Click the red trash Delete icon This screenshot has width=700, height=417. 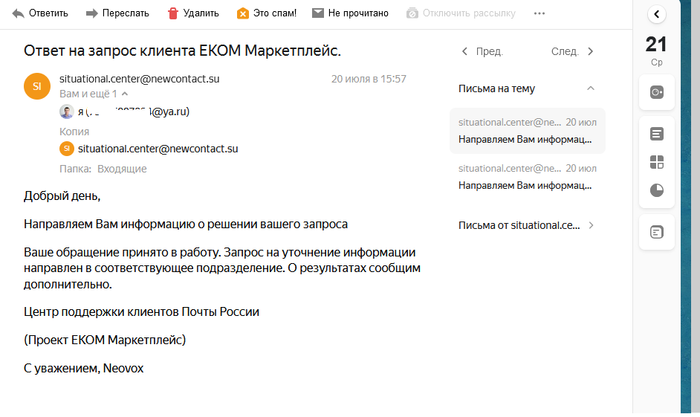(173, 13)
